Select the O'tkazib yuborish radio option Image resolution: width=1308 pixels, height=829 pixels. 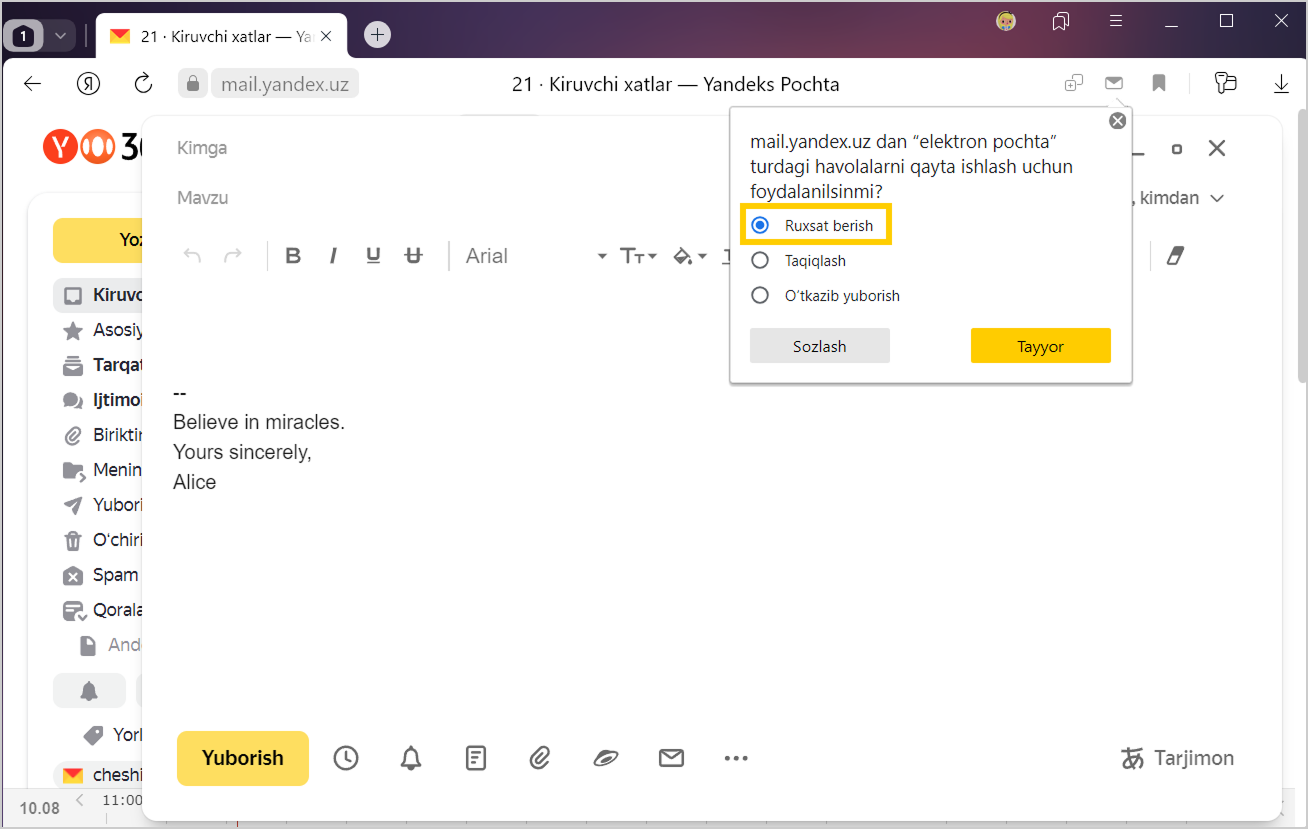(x=760, y=296)
